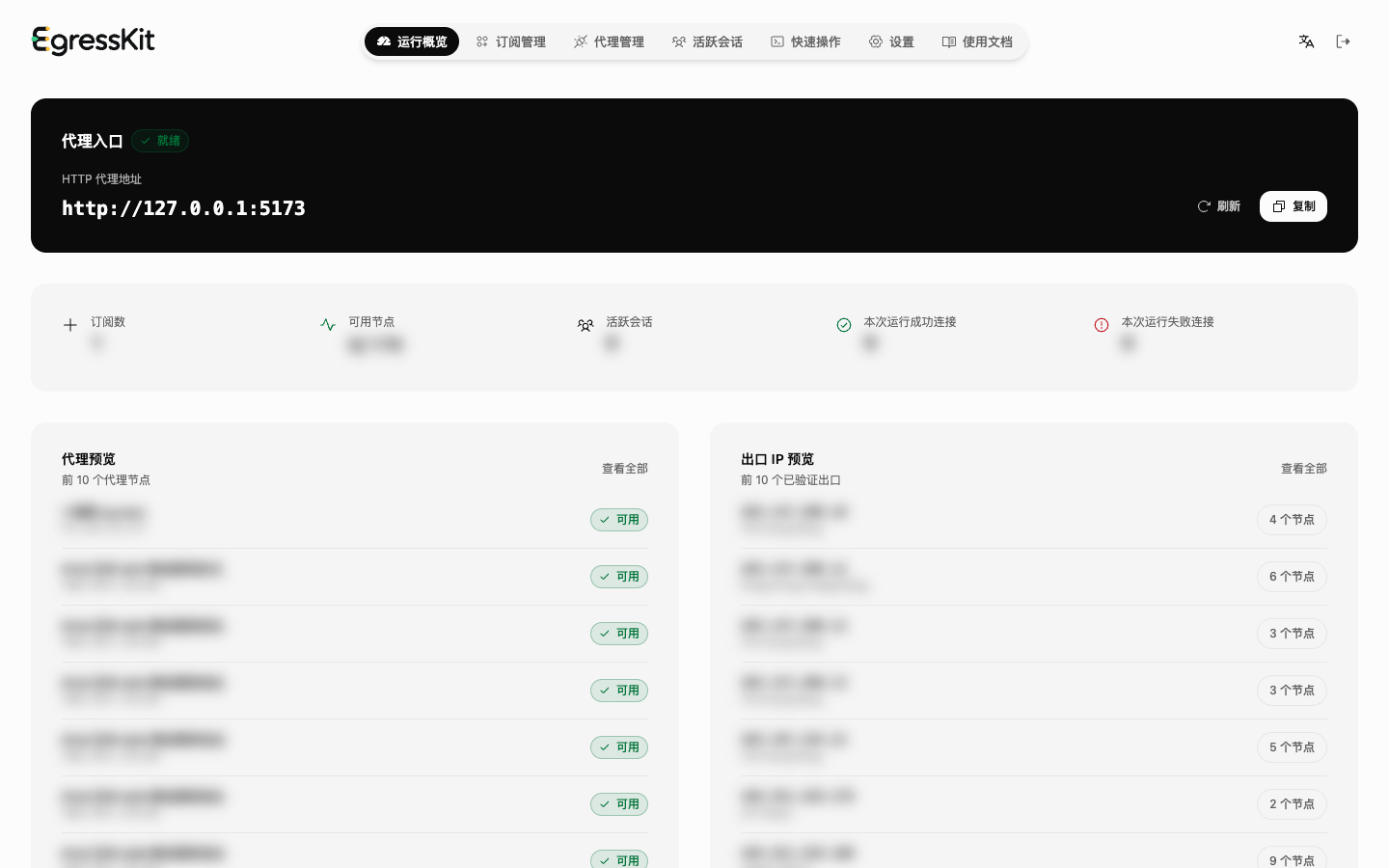Screen dimensions: 1389x868
Task: Click the logout icon
Action: pos(1343,41)
